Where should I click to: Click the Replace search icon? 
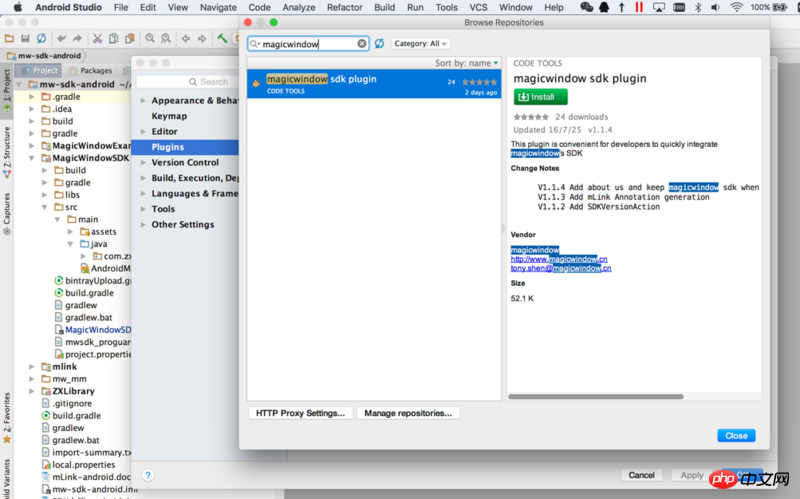coord(166,38)
